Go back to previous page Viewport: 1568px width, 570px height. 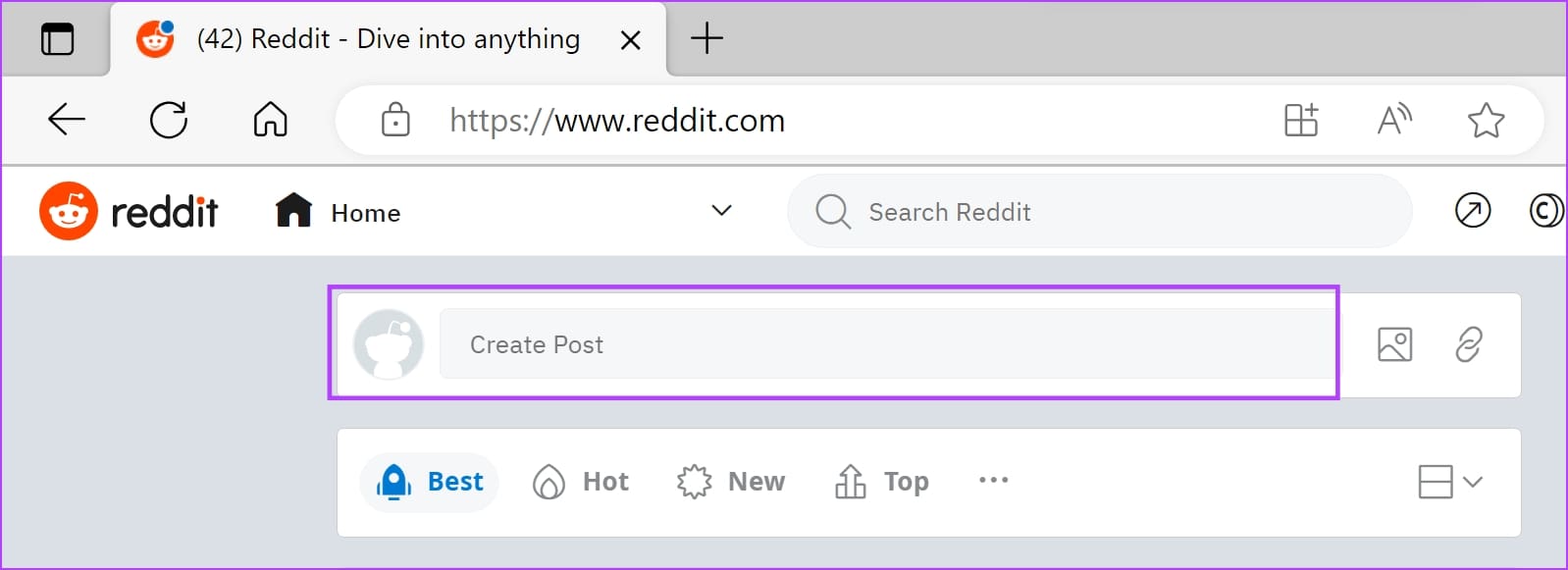point(67,120)
